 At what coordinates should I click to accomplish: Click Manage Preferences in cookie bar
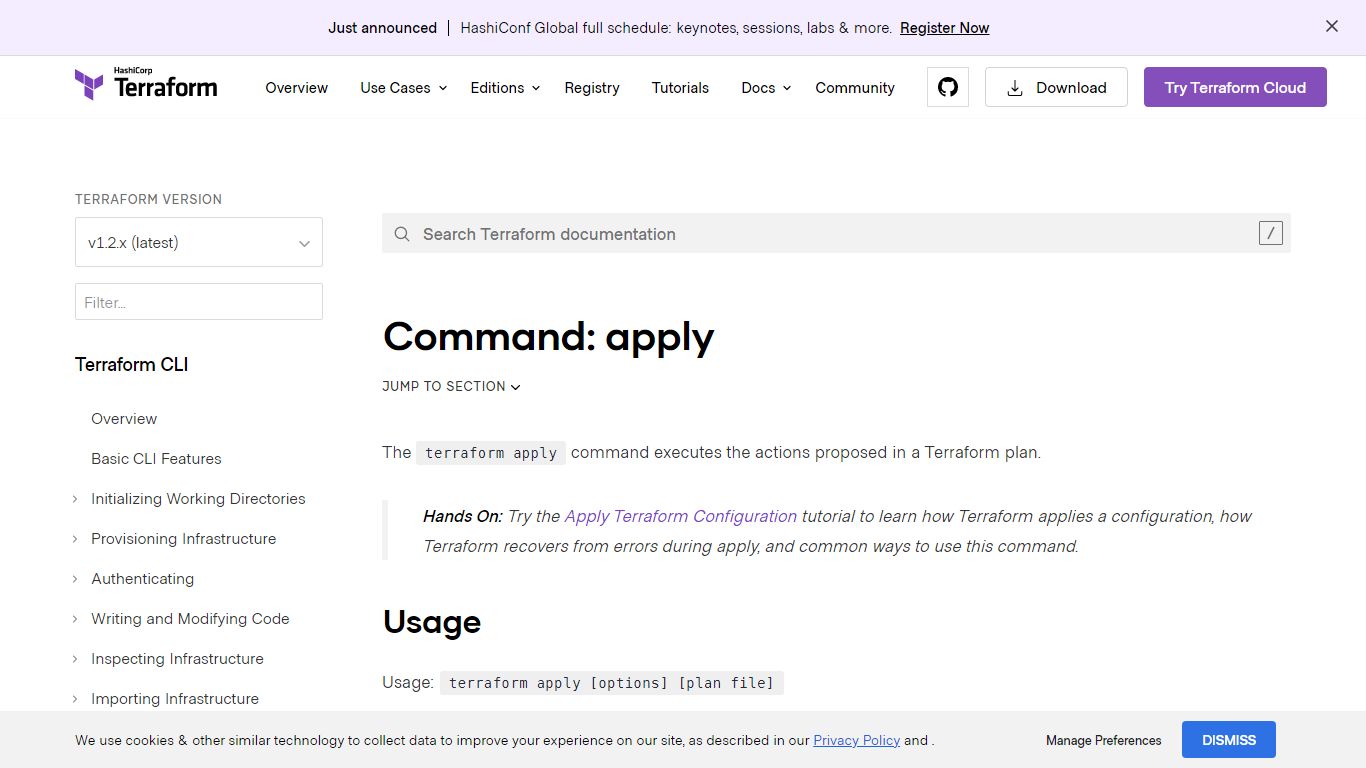[1104, 740]
